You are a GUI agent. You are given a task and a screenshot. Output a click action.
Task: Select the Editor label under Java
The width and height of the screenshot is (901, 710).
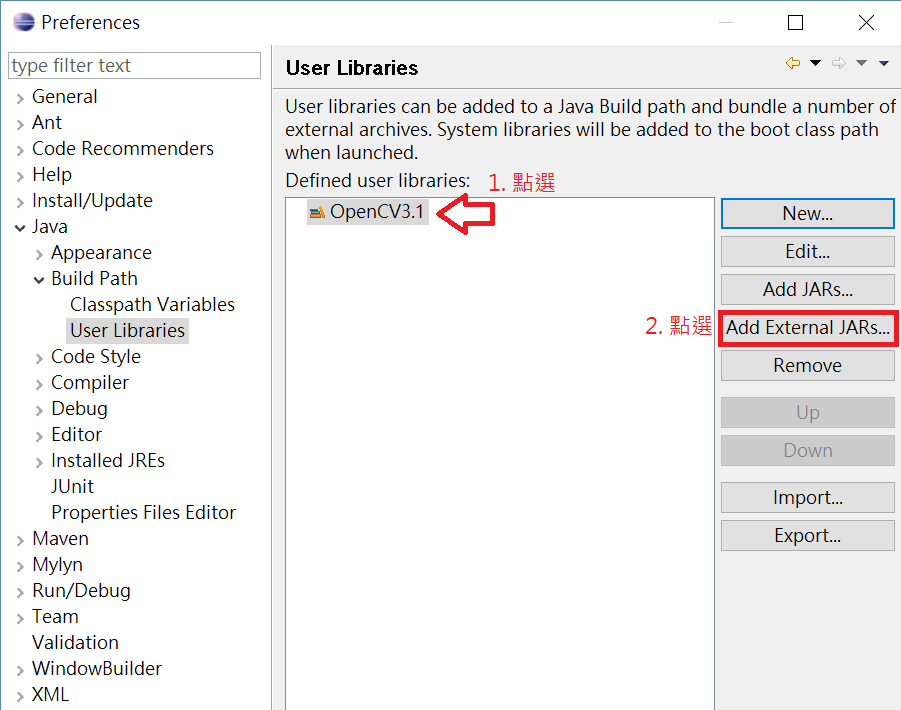[76, 435]
